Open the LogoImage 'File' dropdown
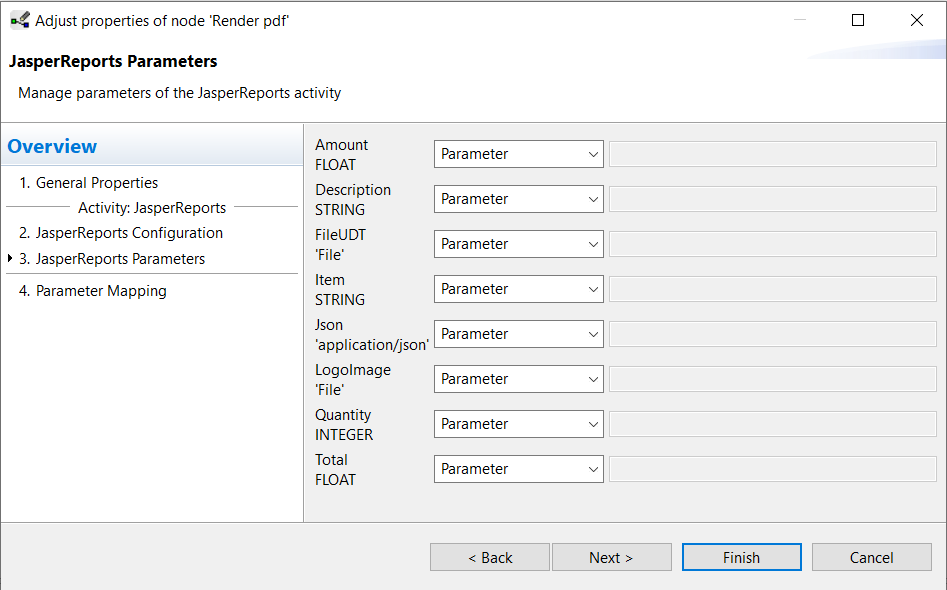 coord(519,379)
